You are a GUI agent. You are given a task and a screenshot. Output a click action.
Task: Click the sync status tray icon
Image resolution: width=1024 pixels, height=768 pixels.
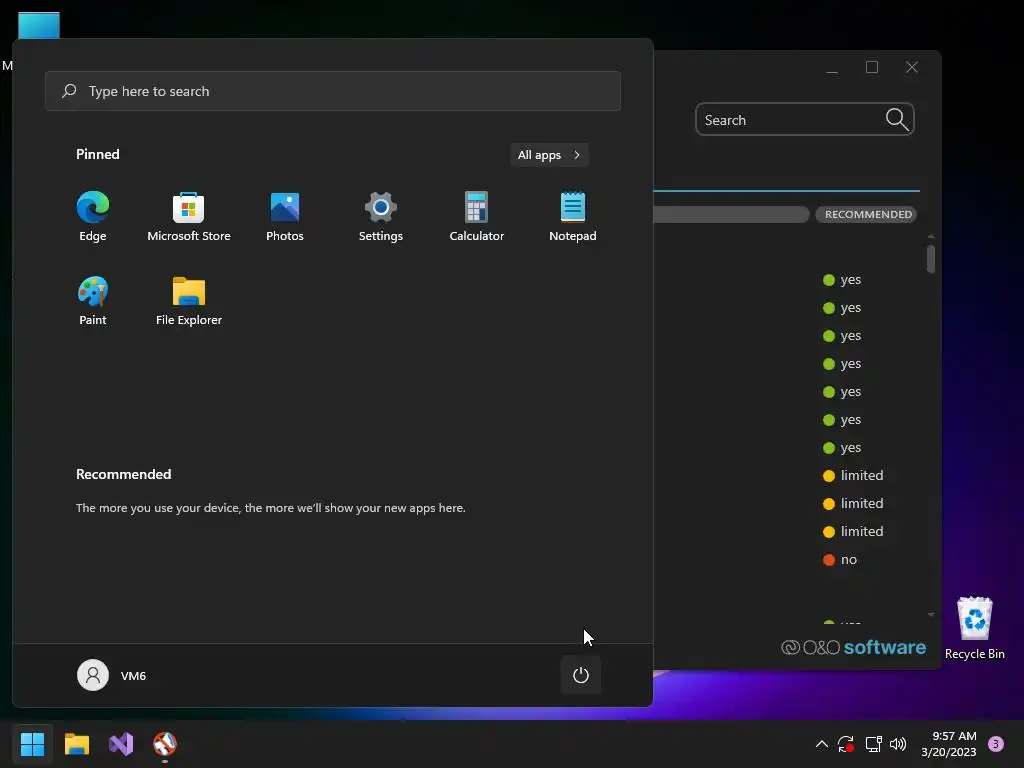click(x=846, y=744)
